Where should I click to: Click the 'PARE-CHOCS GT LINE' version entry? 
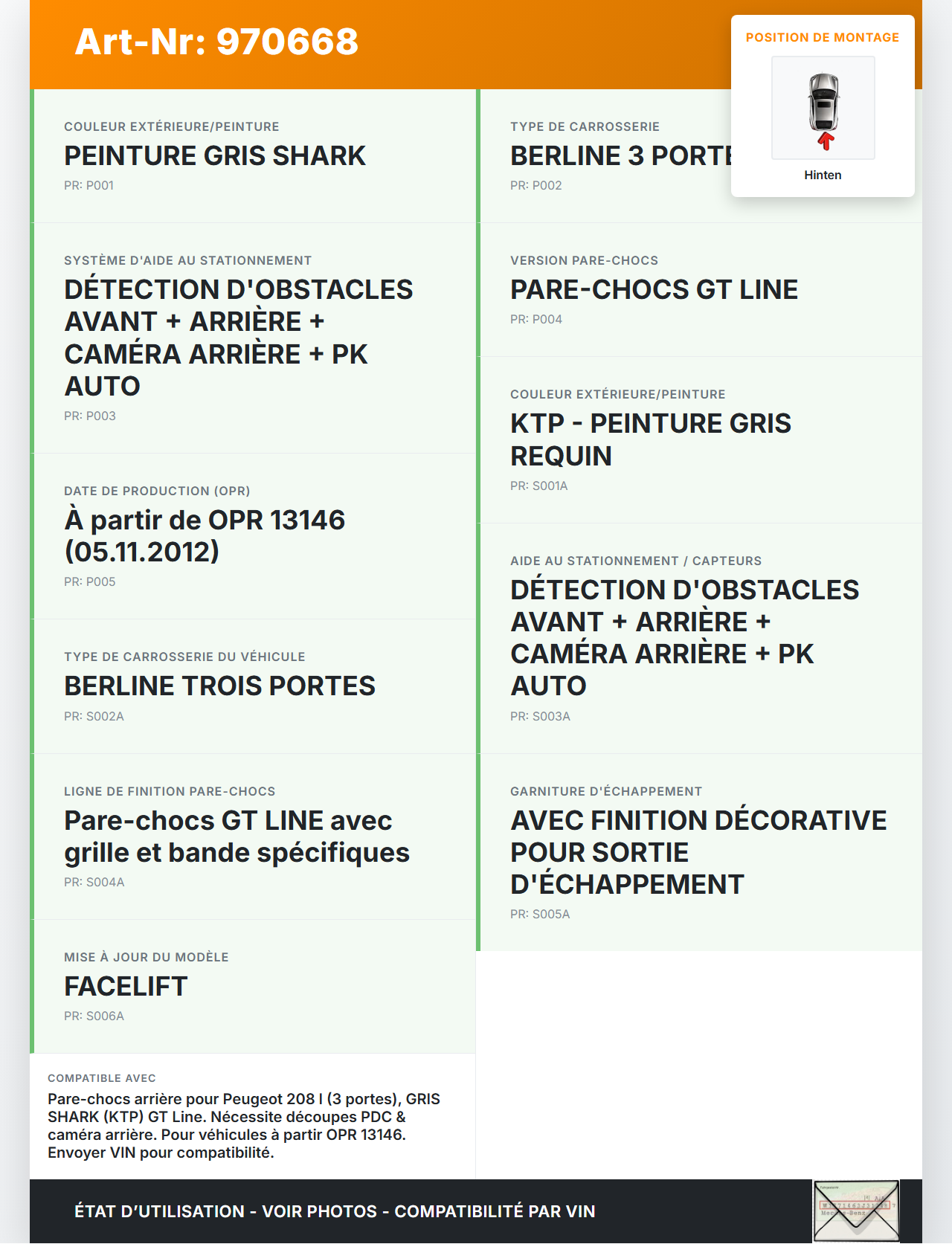click(x=654, y=290)
